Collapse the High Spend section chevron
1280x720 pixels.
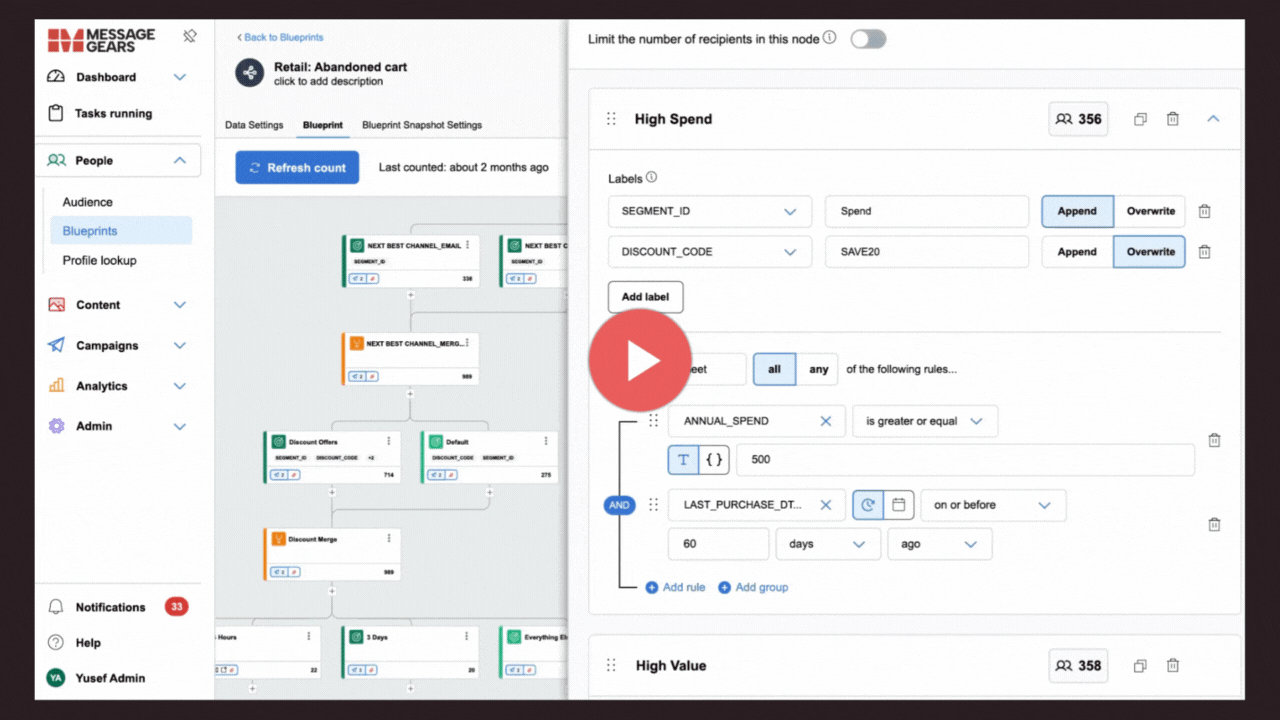(1213, 119)
